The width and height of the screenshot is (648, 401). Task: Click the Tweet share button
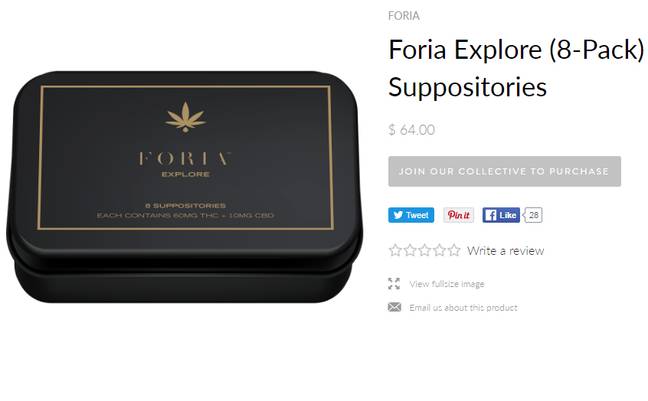tap(411, 215)
